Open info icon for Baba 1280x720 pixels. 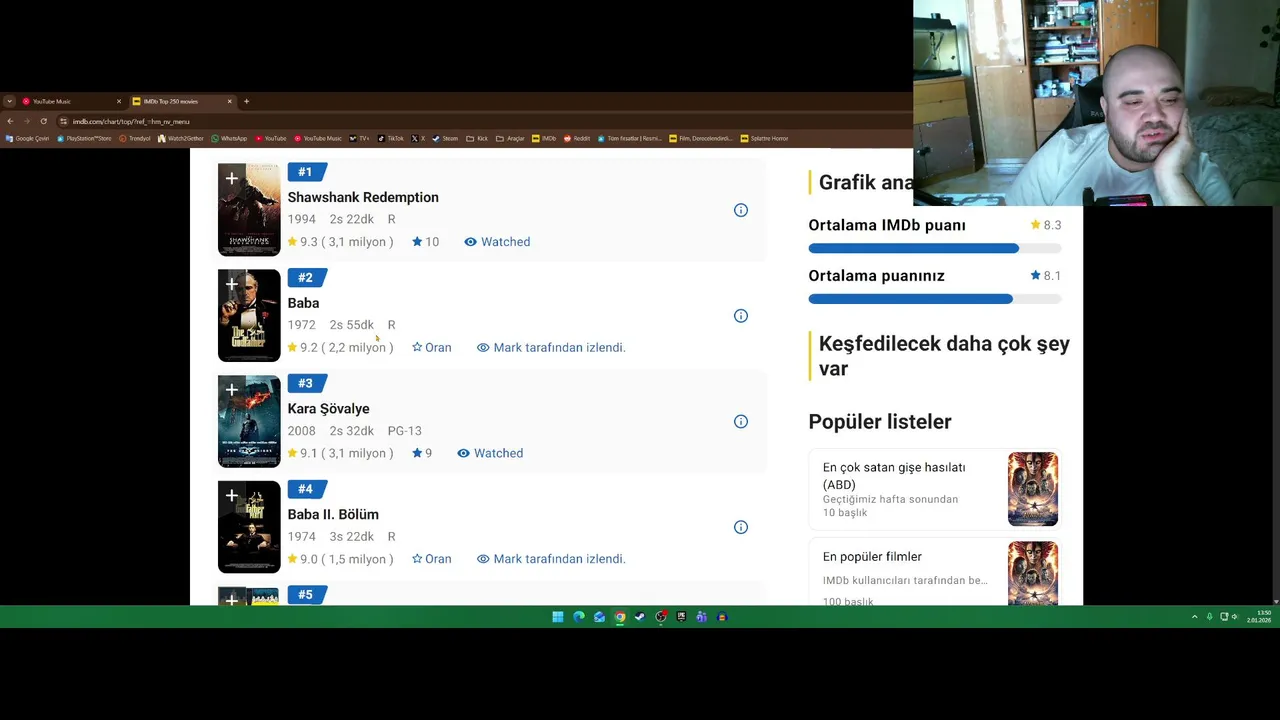741,316
